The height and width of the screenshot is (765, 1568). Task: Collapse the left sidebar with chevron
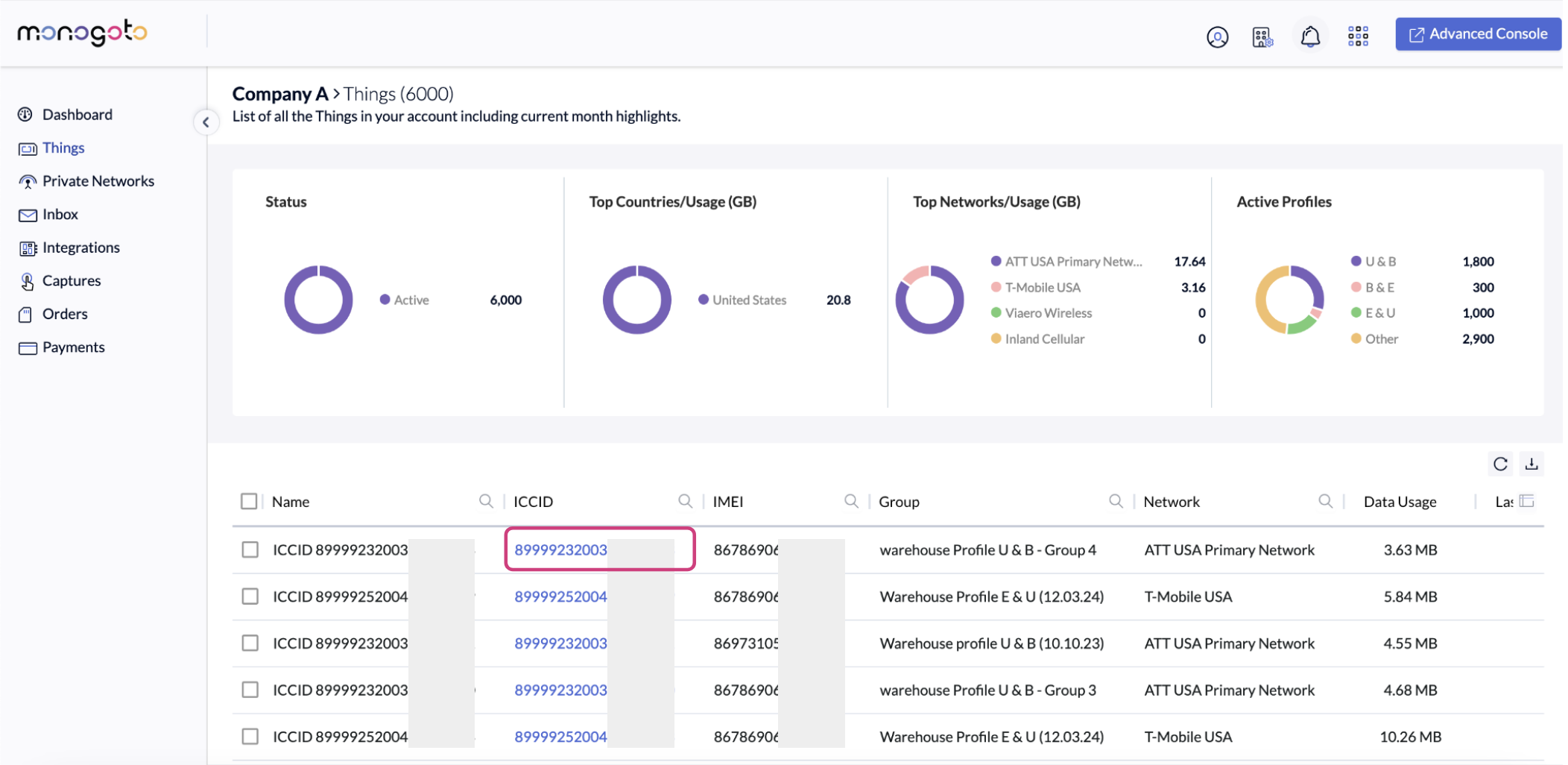(206, 122)
